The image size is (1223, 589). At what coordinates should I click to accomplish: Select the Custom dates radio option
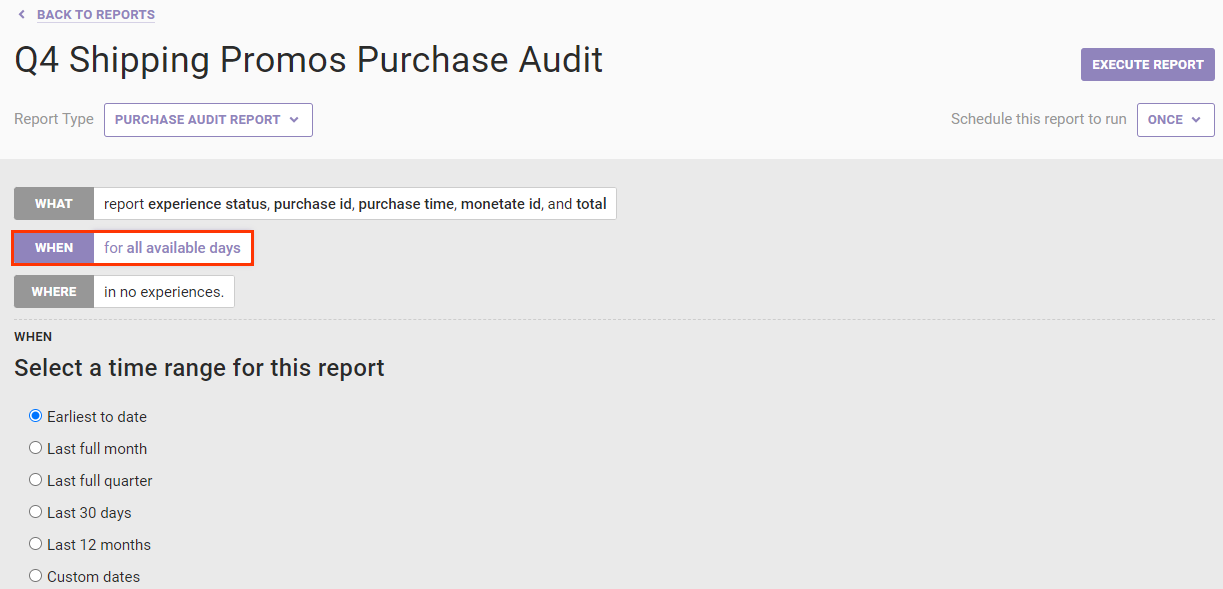(x=36, y=576)
